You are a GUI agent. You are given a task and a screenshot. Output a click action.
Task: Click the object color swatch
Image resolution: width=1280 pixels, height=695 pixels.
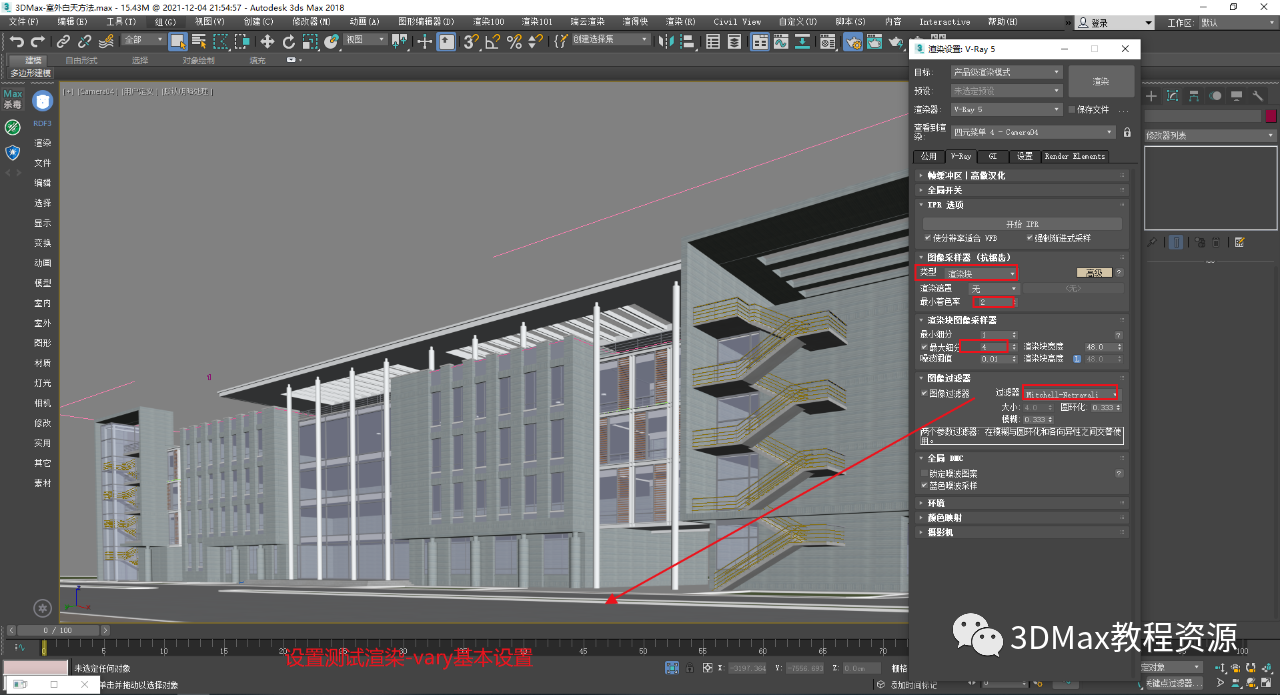click(x=1270, y=116)
